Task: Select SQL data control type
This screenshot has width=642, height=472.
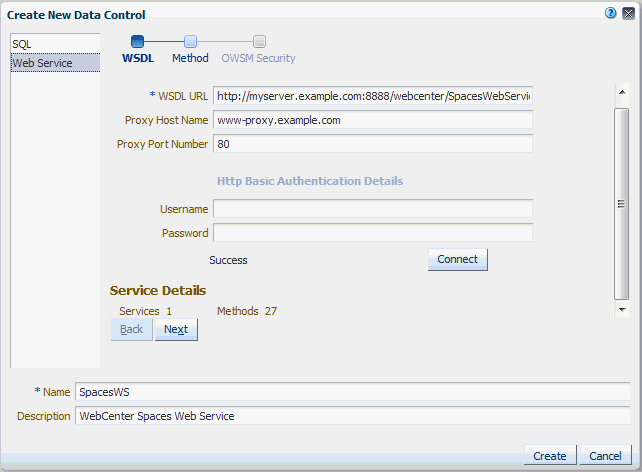Action: point(55,44)
